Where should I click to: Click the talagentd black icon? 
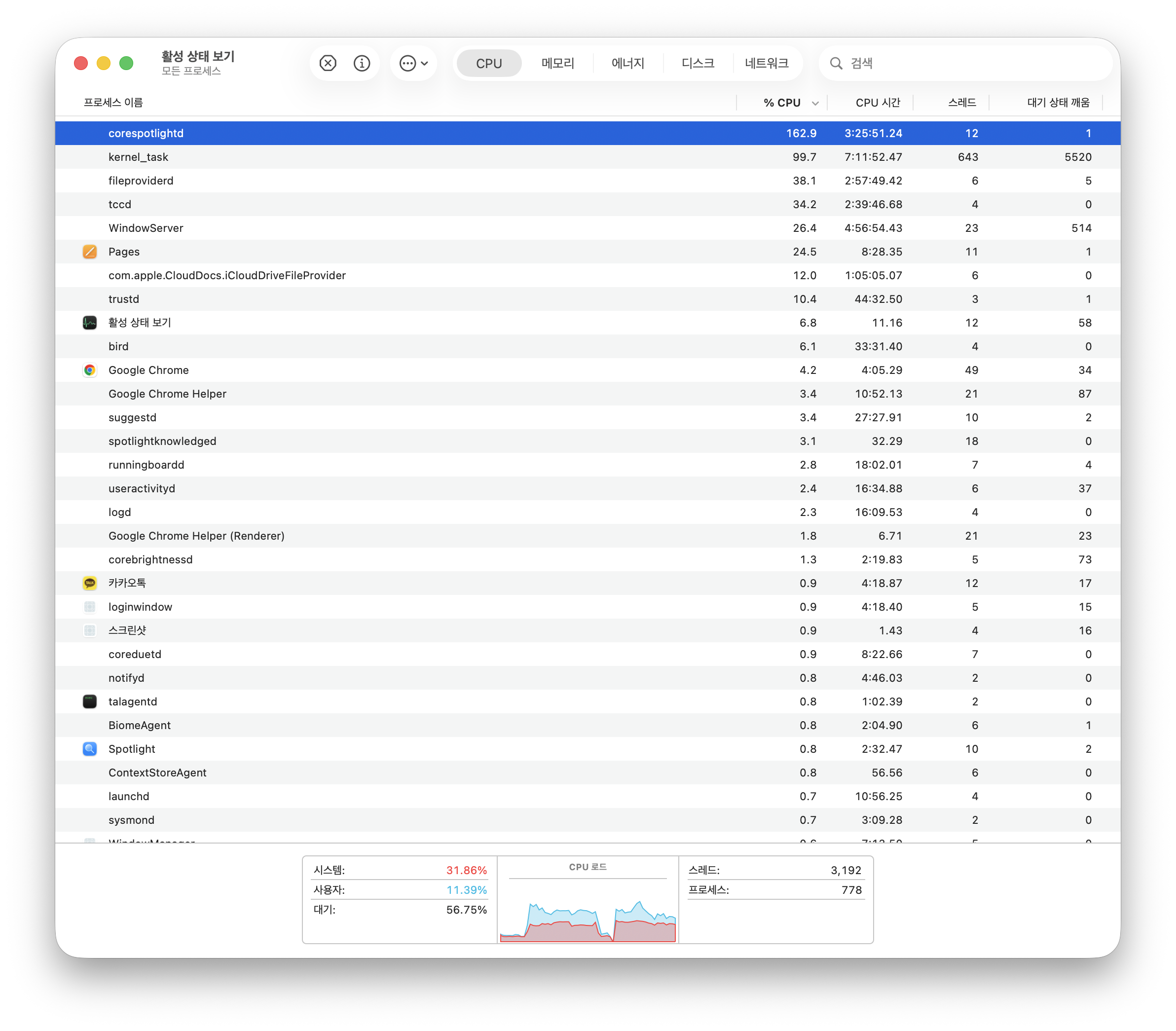(90, 701)
